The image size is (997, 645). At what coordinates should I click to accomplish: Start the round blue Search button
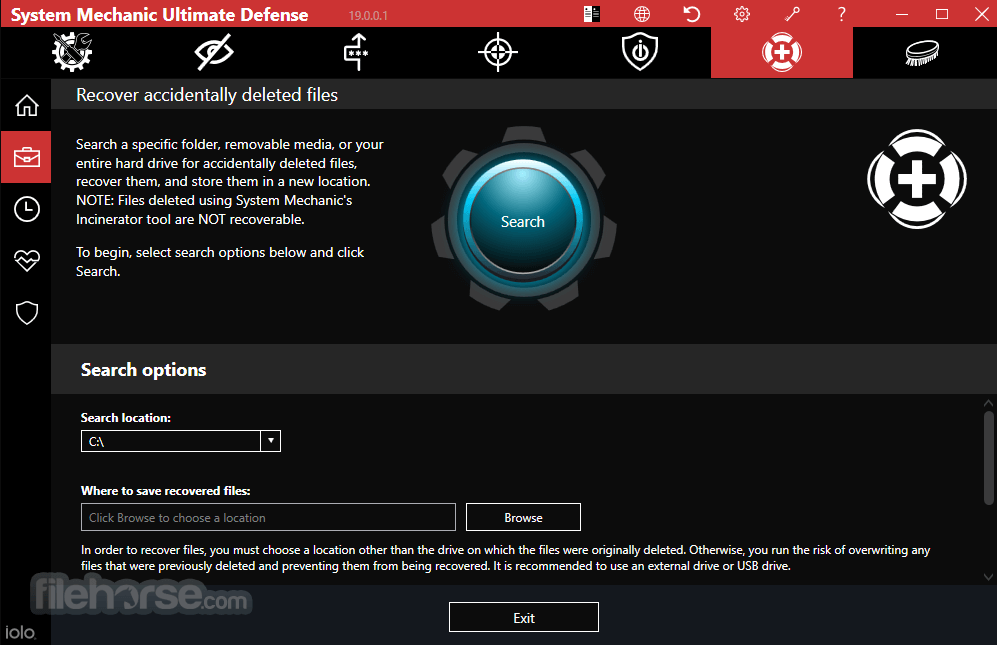coord(523,221)
